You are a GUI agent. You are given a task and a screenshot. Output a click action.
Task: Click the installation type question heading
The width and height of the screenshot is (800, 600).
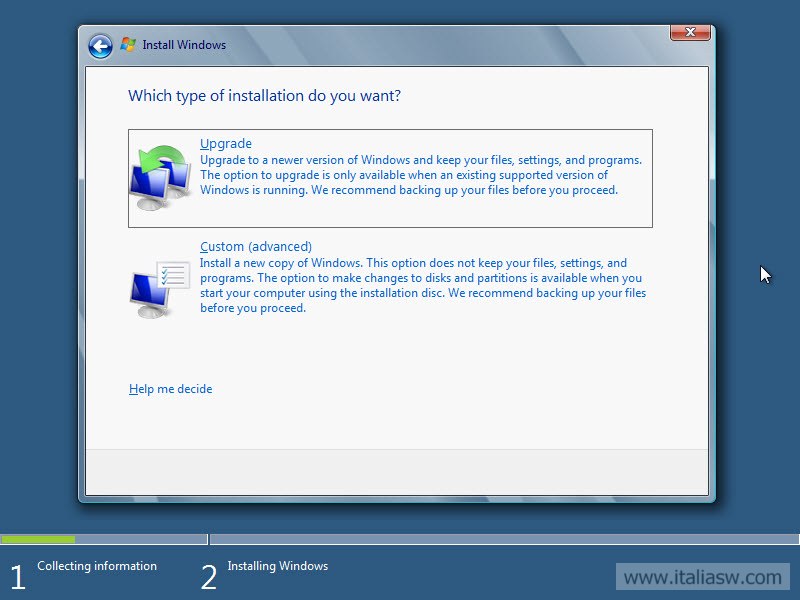(x=264, y=95)
